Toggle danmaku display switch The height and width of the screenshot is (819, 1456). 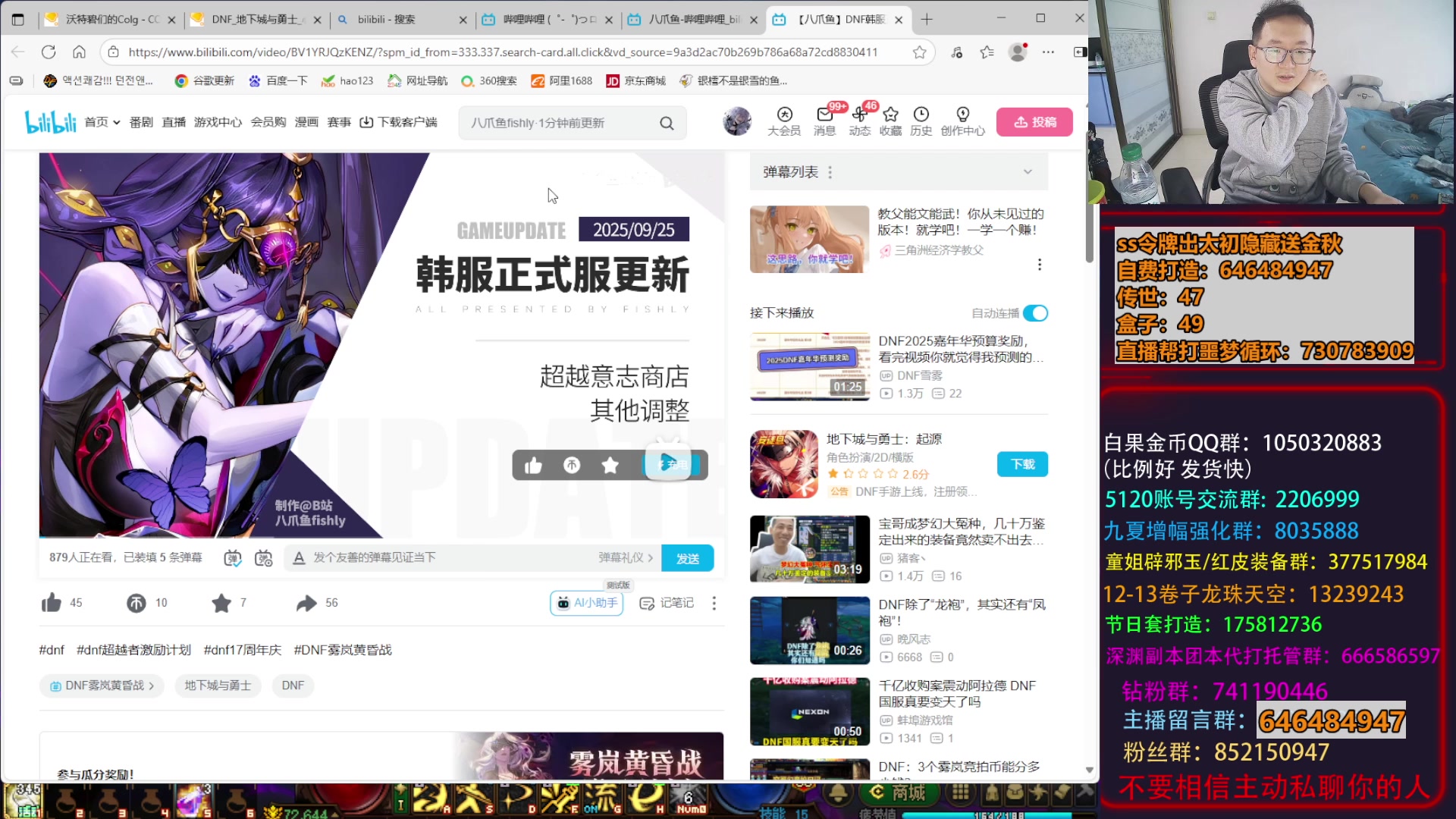(233, 558)
